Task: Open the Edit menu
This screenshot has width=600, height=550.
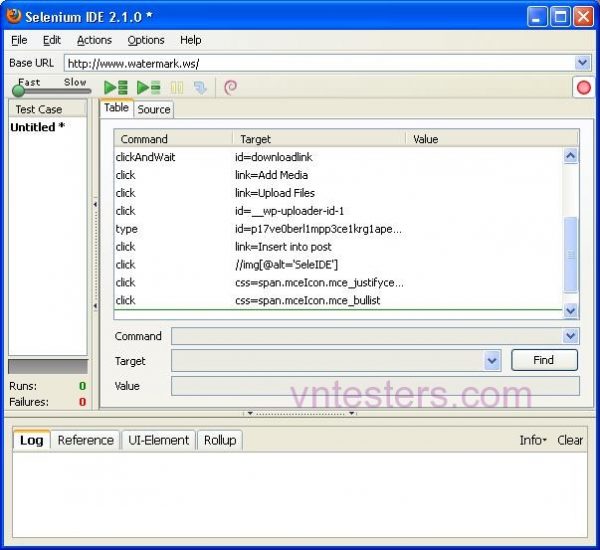Action: (52, 40)
